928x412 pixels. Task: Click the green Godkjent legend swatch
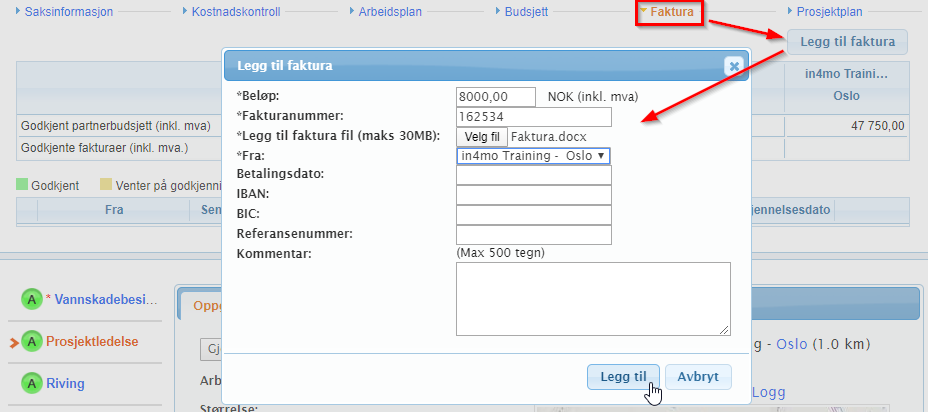click(23, 185)
